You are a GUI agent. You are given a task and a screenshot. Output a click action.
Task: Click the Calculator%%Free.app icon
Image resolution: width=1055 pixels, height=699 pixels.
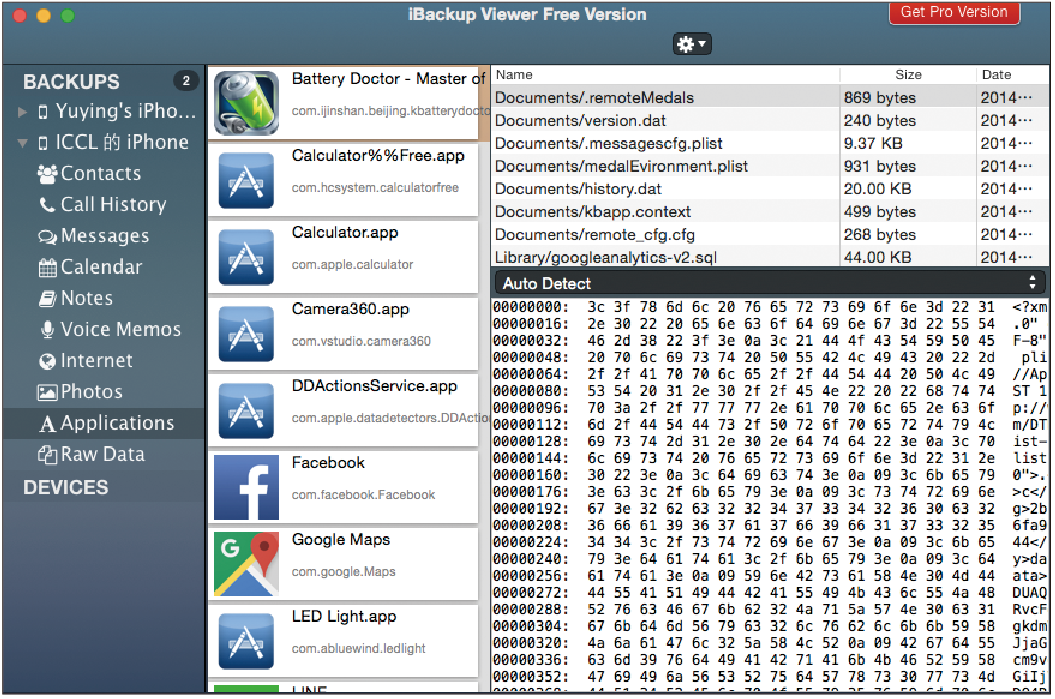[246, 180]
